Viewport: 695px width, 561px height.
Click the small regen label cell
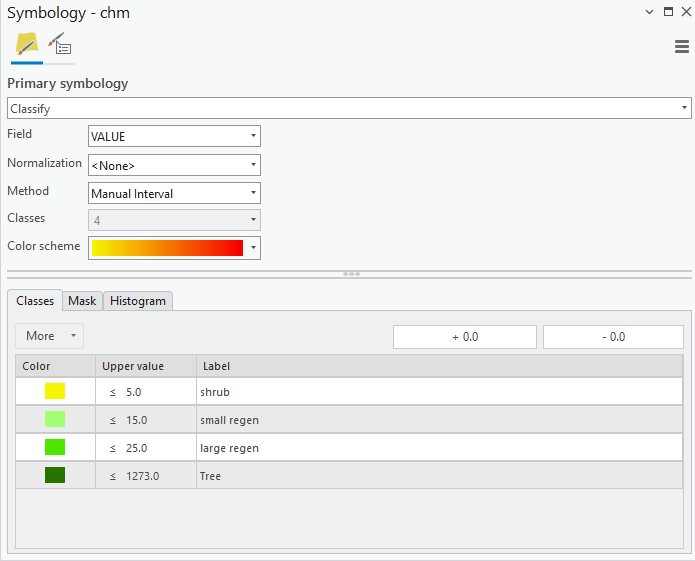coord(439,420)
